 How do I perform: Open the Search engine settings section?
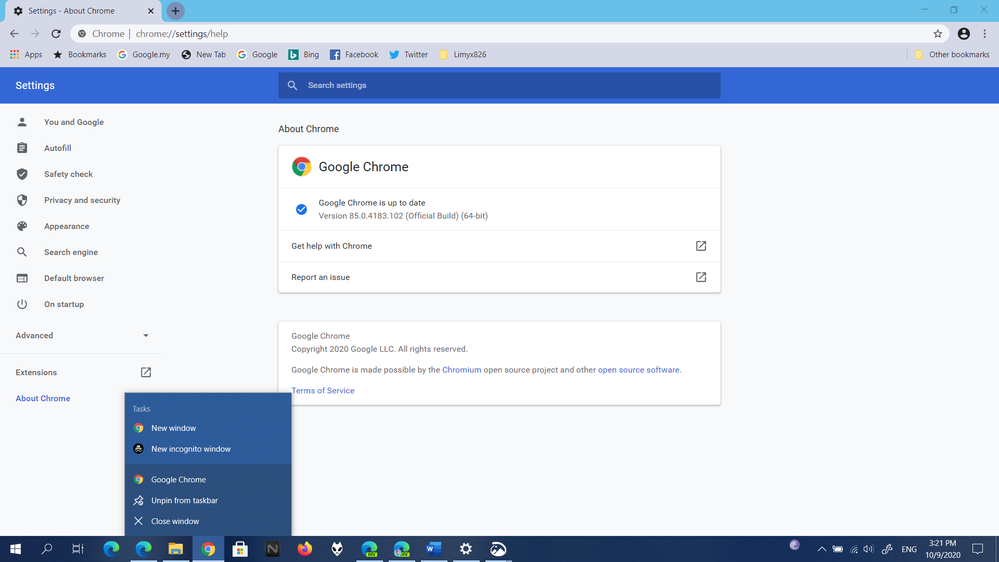[x=71, y=253]
